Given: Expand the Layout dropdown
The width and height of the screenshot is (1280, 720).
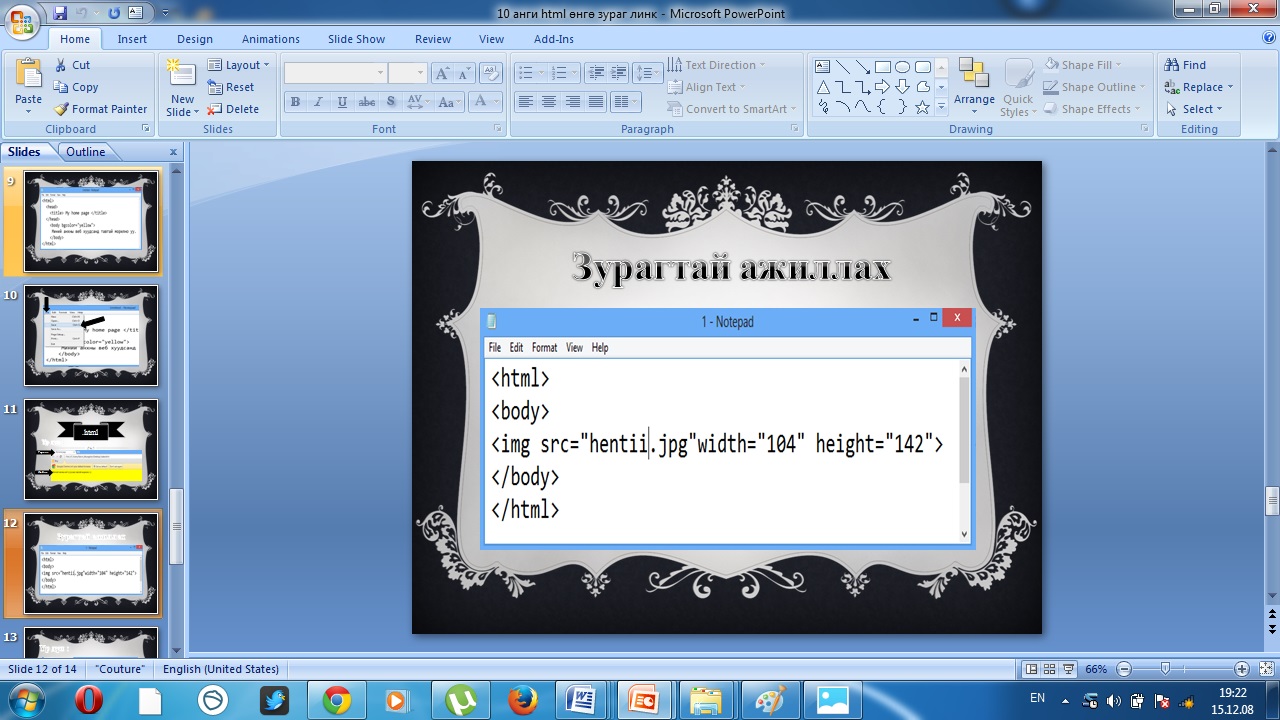Looking at the screenshot, I should pos(240,65).
